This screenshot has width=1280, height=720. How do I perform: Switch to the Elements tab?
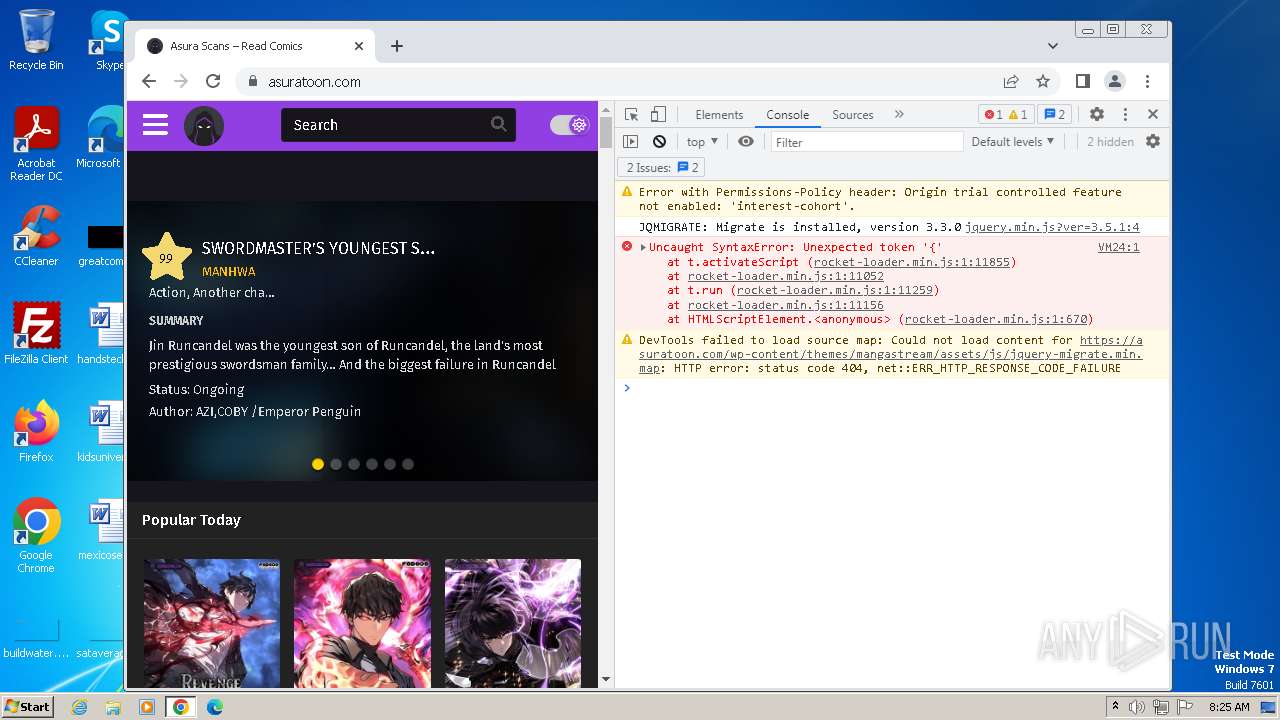click(719, 115)
